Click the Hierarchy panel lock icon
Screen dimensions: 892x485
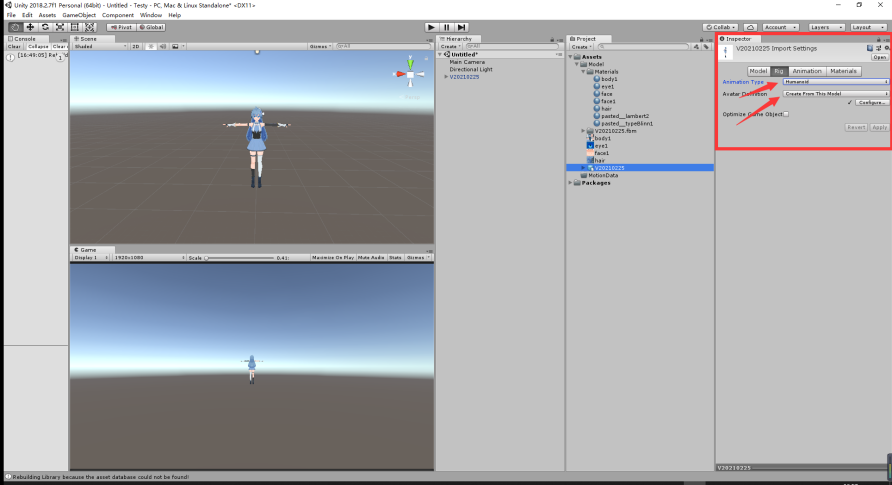click(x=552, y=39)
